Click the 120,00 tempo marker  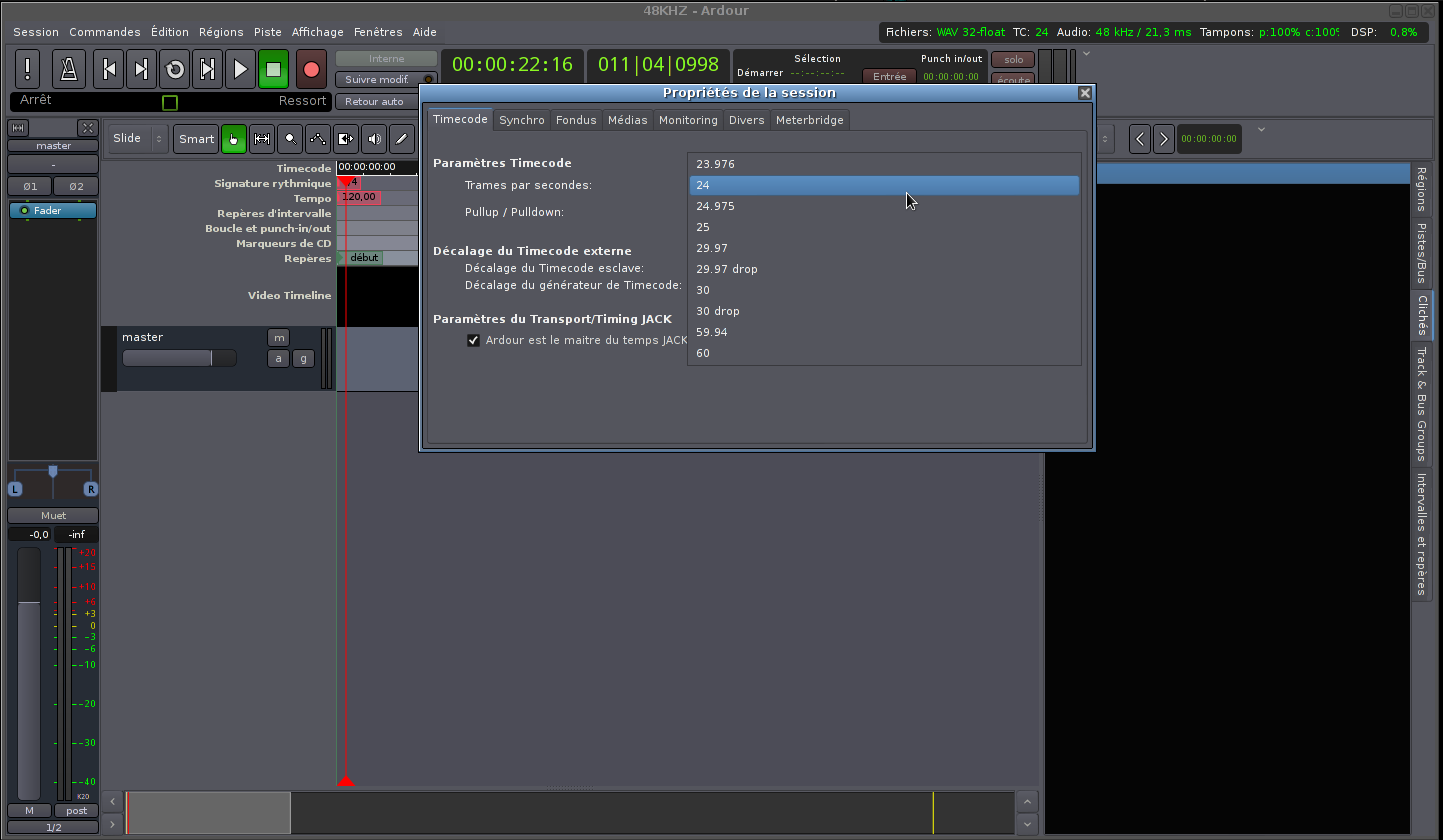pyautogui.click(x=359, y=198)
